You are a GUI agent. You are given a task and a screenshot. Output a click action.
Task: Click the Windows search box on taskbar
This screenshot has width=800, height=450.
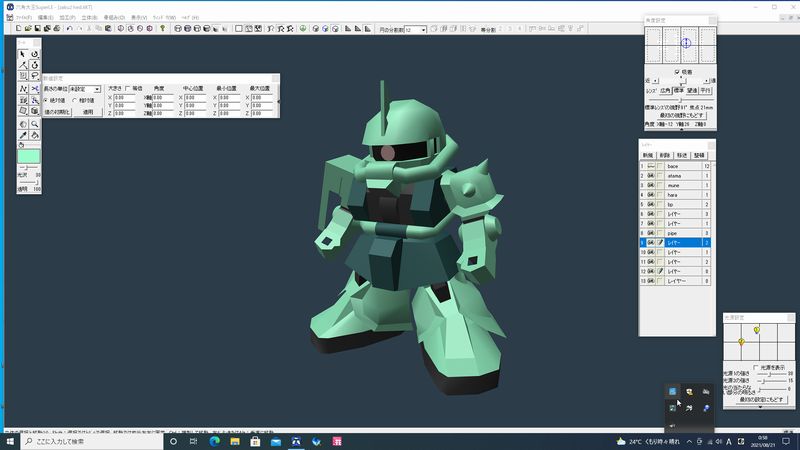92,441
